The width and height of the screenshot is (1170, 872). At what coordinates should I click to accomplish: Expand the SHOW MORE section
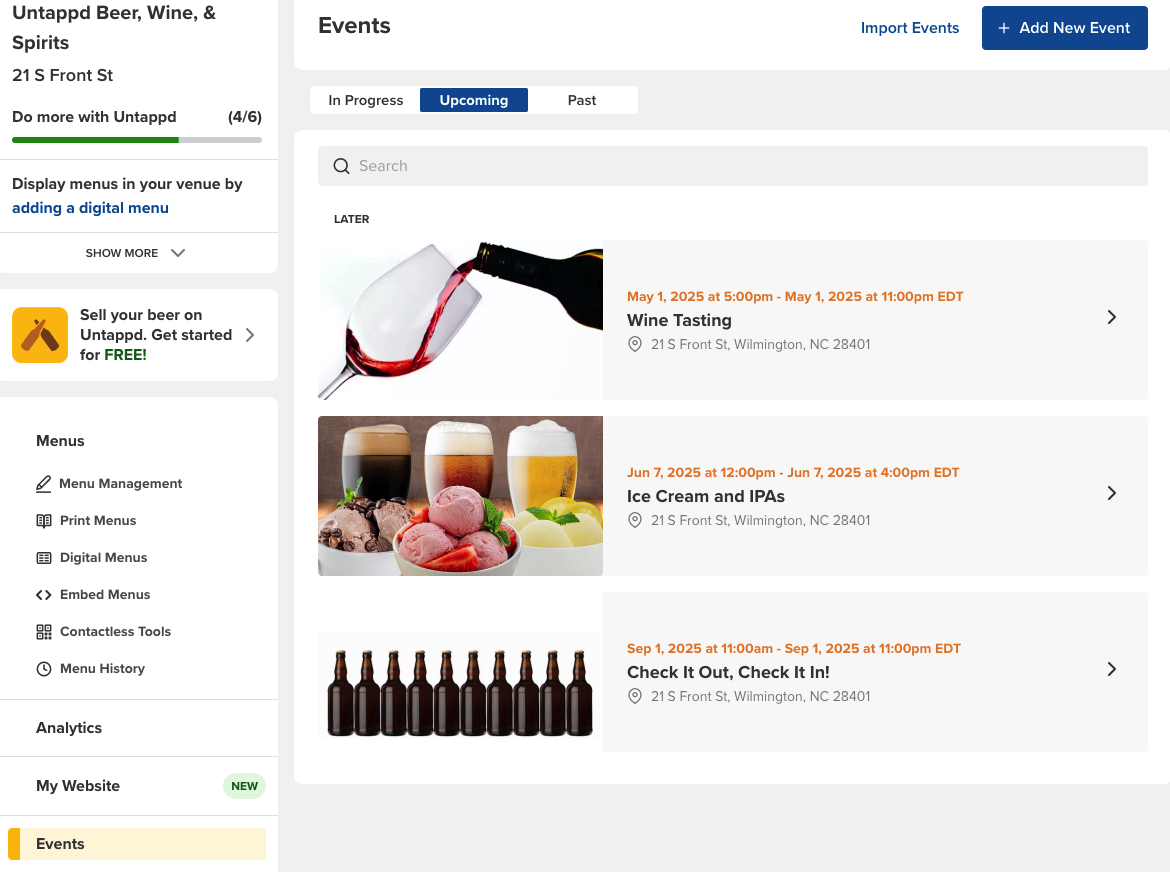pyautogui.click(x=135, y=253)
